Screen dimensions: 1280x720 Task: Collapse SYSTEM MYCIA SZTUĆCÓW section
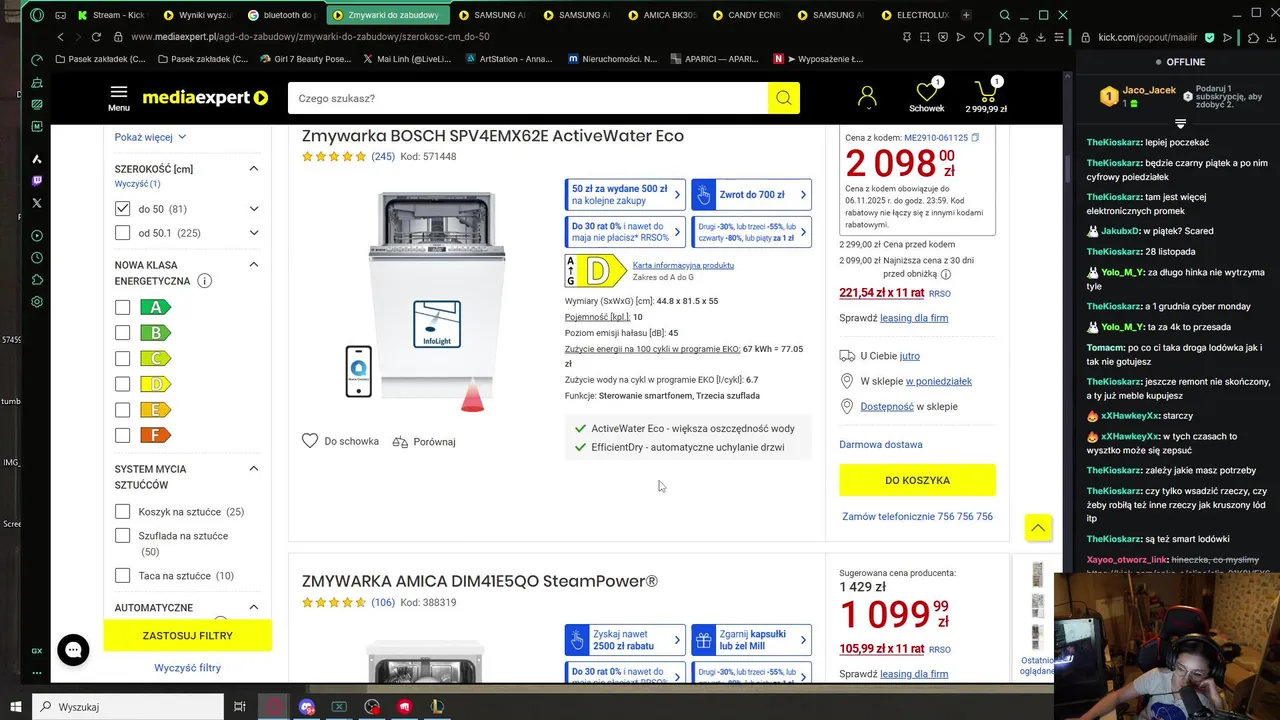point(254,468)
